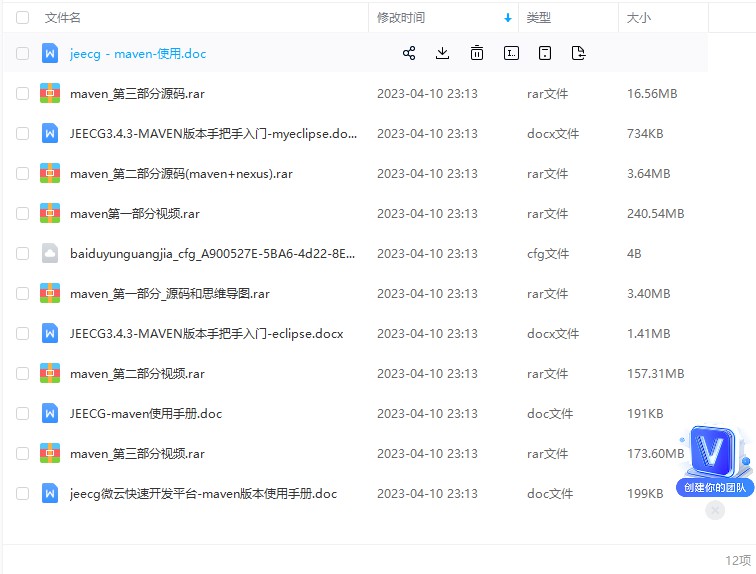Click the Word icon of jeecg - maven-使用.doc
Image resolution: width=756 pixels, height=574 pixels.
[x=50, y=53]
